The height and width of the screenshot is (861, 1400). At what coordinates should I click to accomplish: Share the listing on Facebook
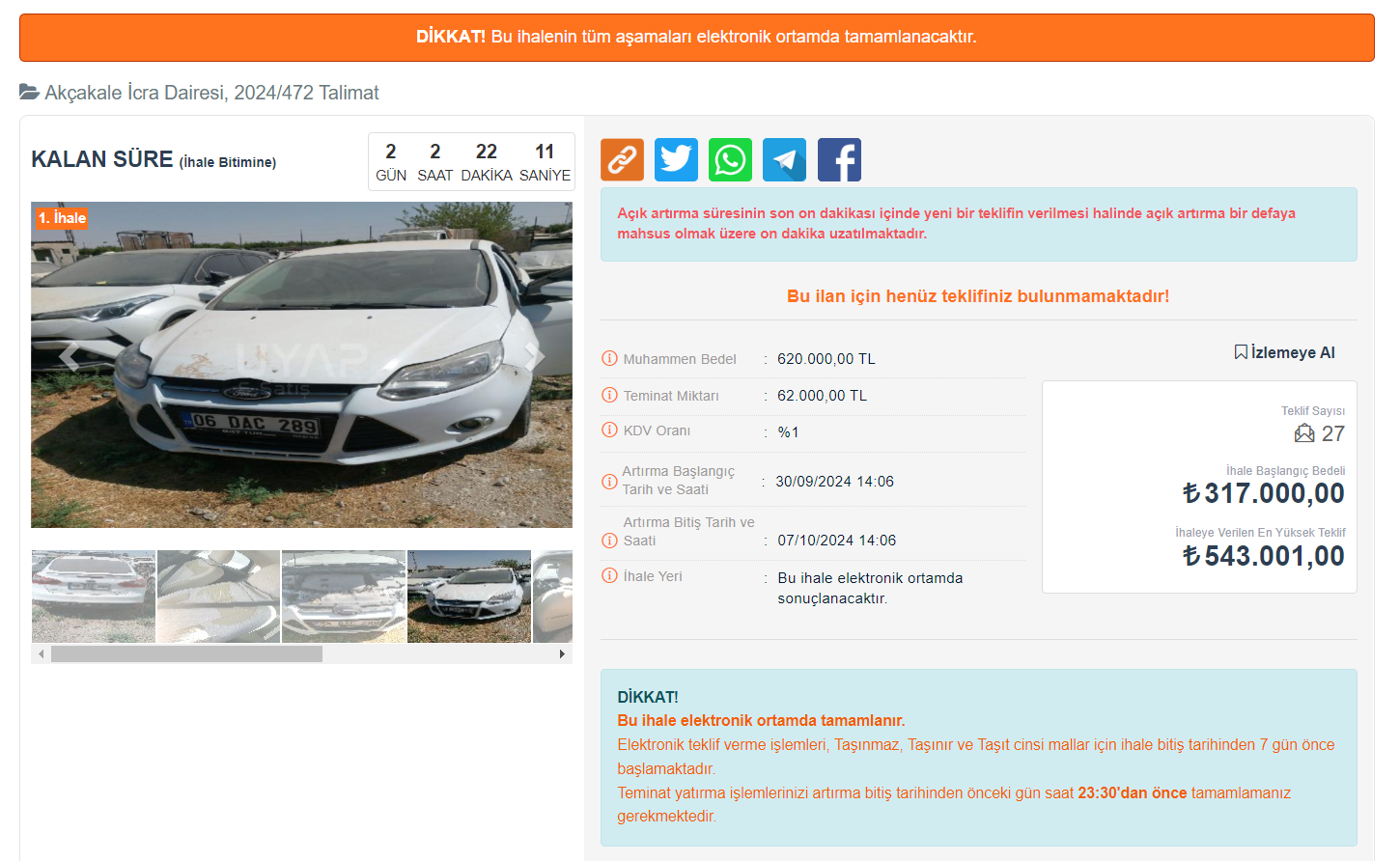[x=839, y=159]
